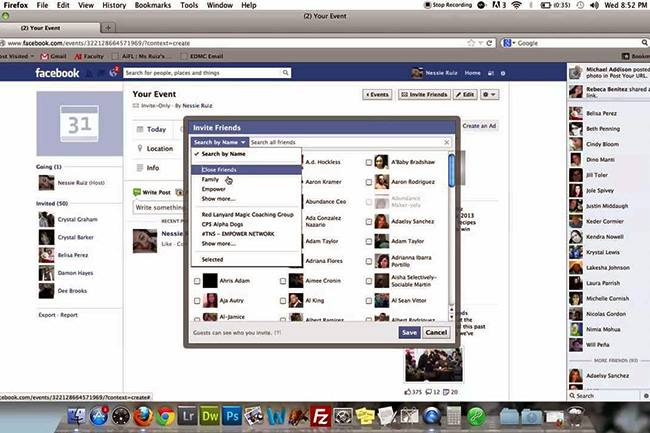The image size is (650, 433).
Task: Open the Bookmarks menu
Action: tap(153, 5)
